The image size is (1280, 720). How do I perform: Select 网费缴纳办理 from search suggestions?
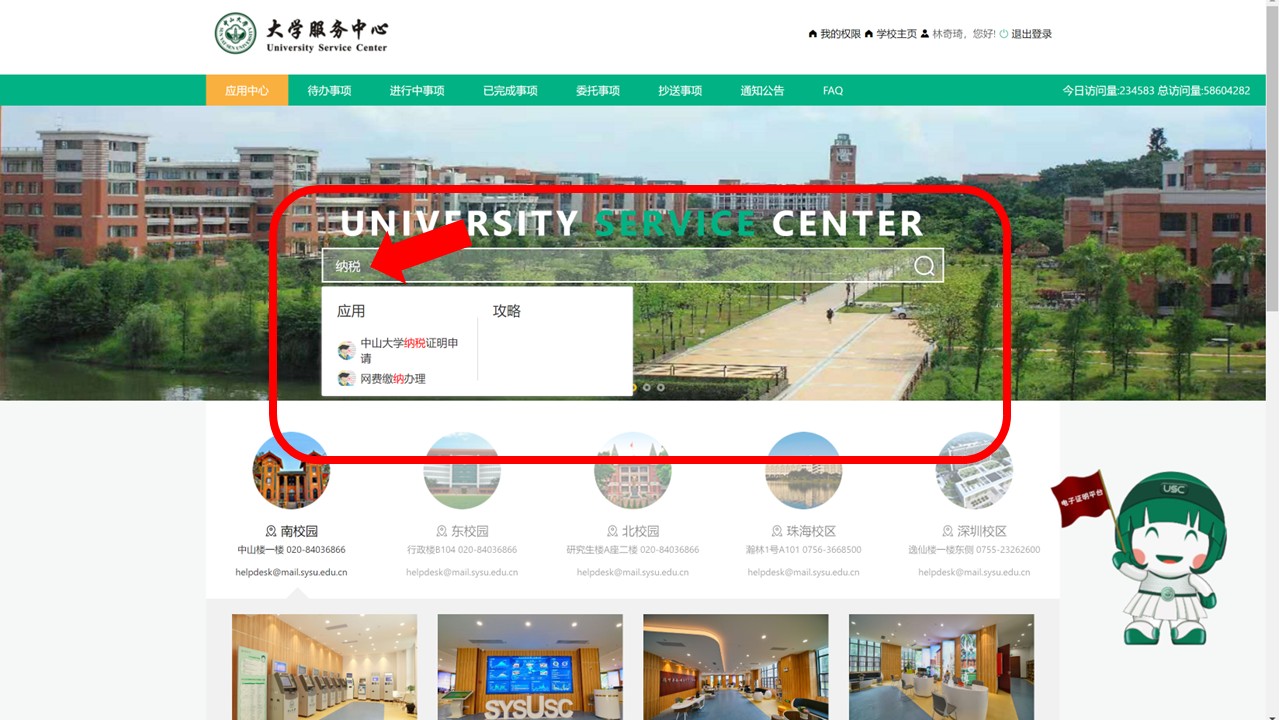tap(393, 379)
